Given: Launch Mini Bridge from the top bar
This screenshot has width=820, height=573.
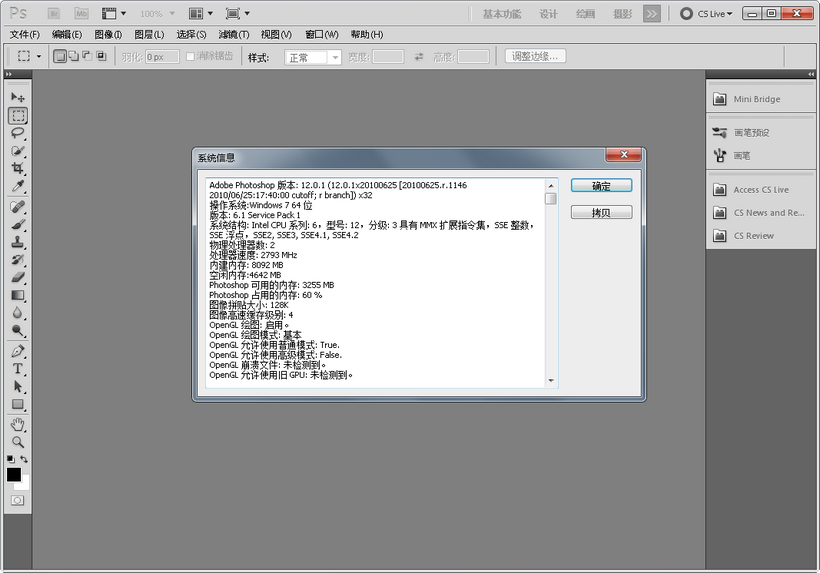Looking at the screenshot, I should [81, 14].
